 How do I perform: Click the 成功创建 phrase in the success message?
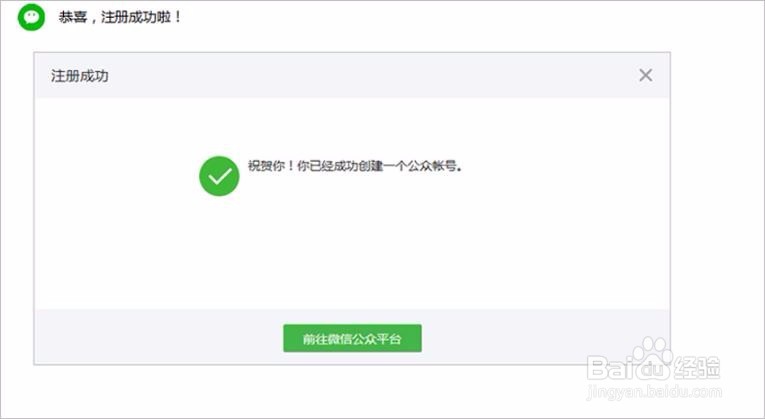(355, 166)
